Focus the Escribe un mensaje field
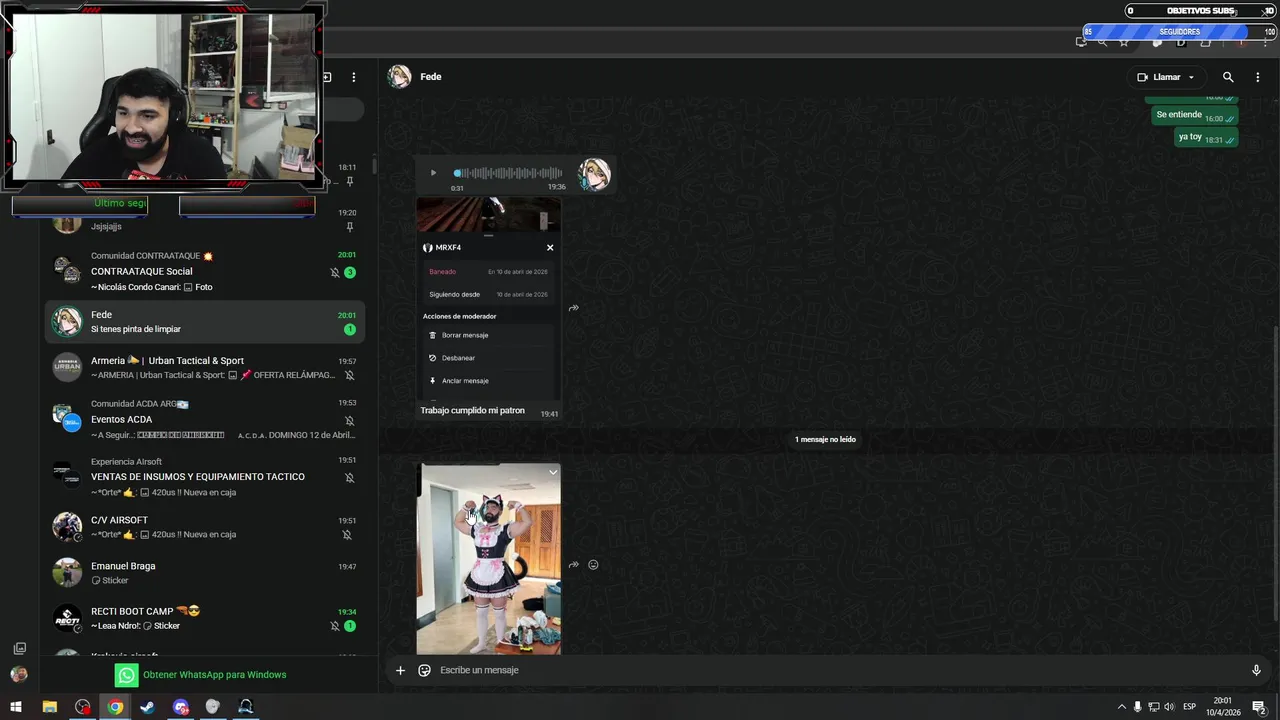1280x720 pixels. point(838,670)
